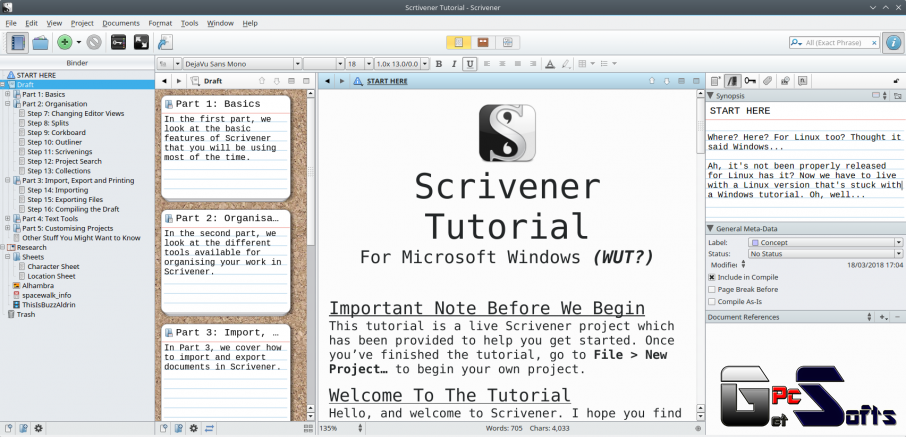Screen dimensions: 906x437
Task: Center align text in format bar
Action: (502, 64)
